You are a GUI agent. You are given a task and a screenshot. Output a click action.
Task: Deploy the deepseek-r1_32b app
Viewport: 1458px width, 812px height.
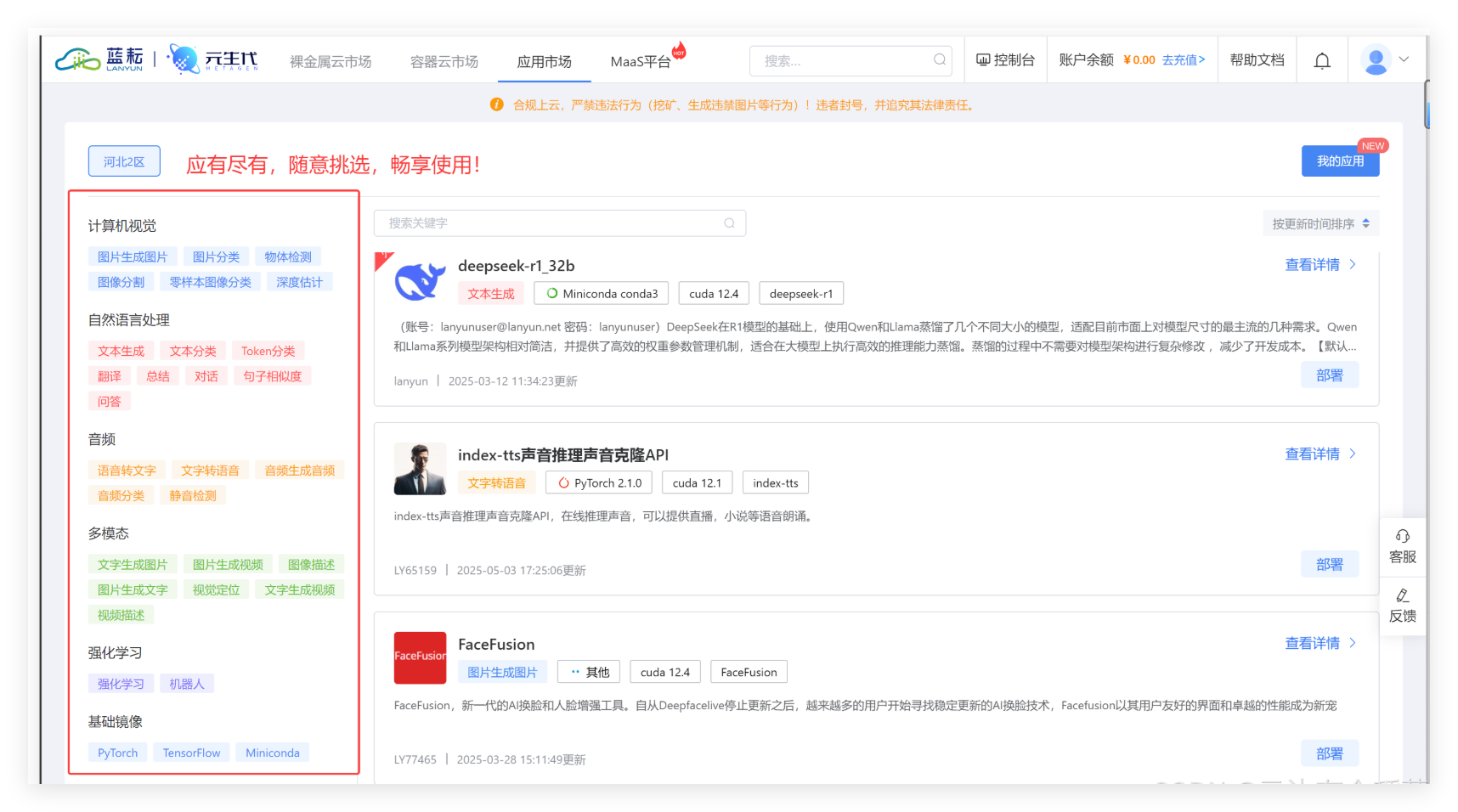[x=1330, y=375]
